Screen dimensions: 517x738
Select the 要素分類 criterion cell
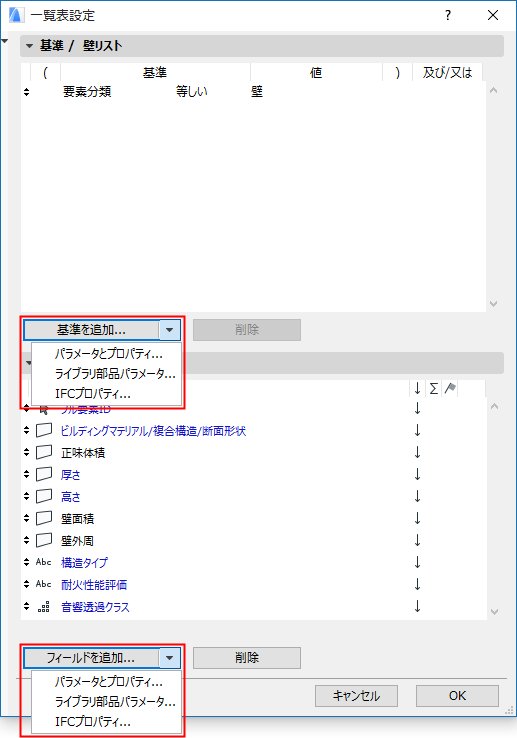coord(87,91)
